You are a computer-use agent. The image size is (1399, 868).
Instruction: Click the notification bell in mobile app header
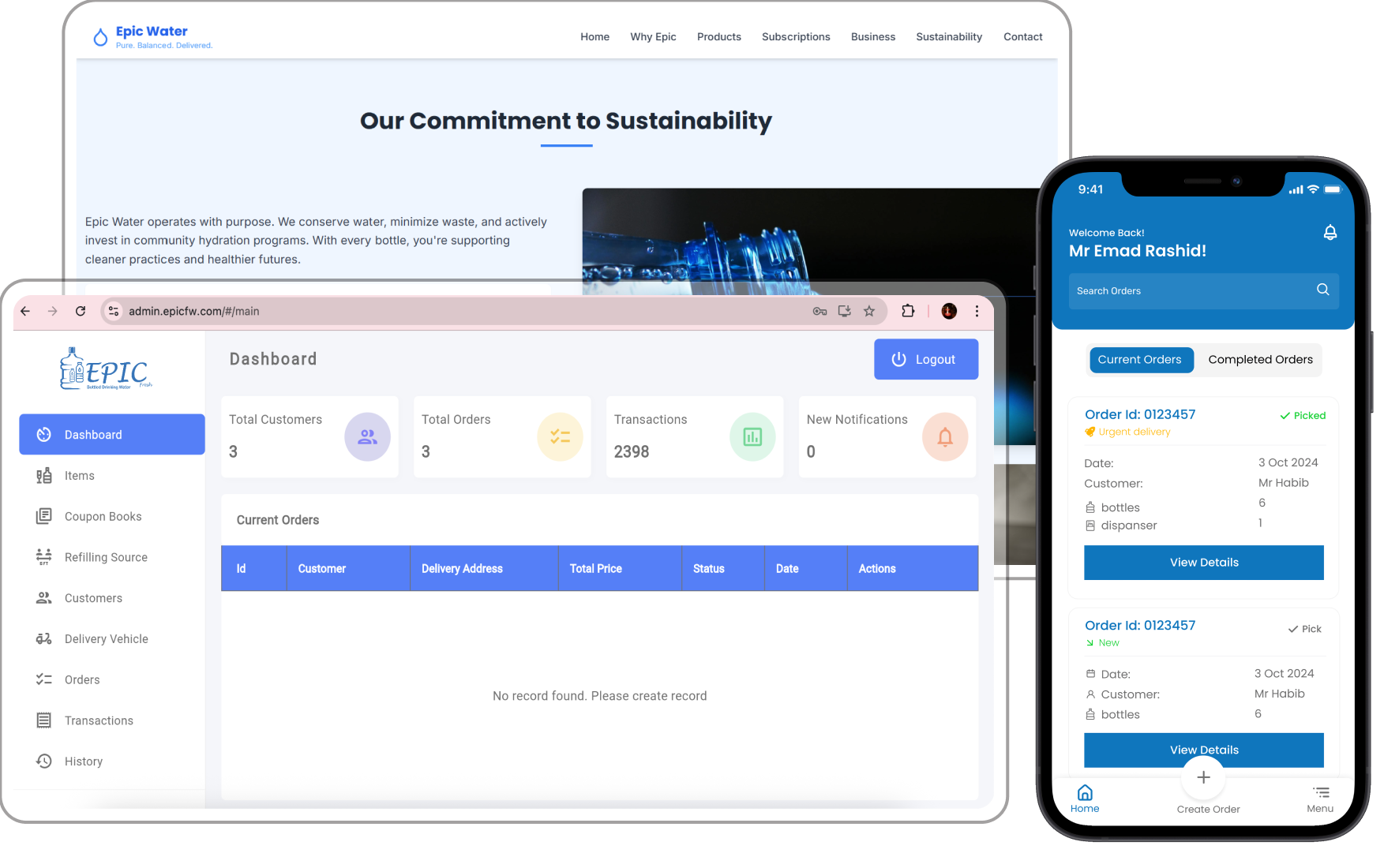click(x=1330, y=233)
